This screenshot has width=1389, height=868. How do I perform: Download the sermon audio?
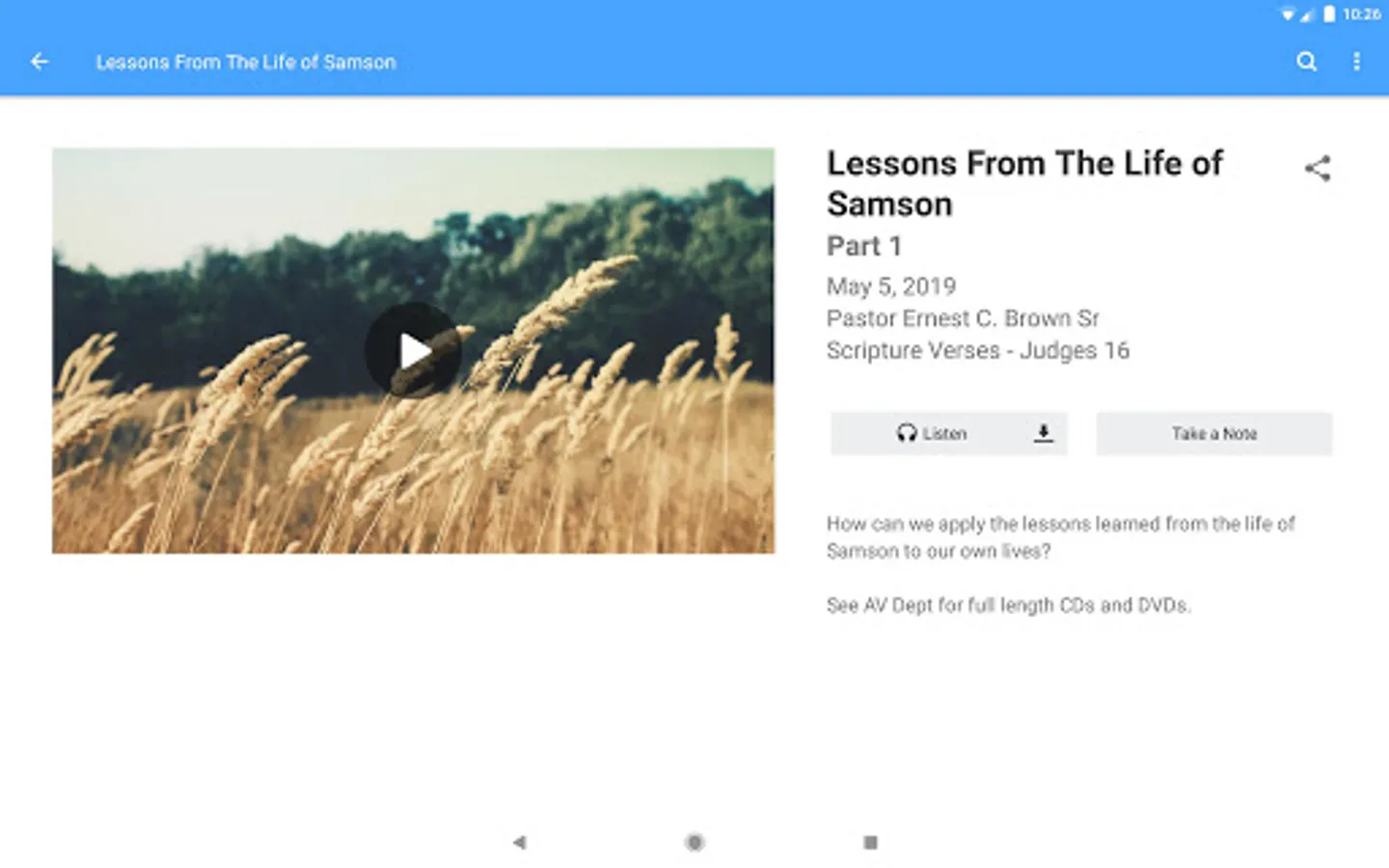tap(1044, 434)
